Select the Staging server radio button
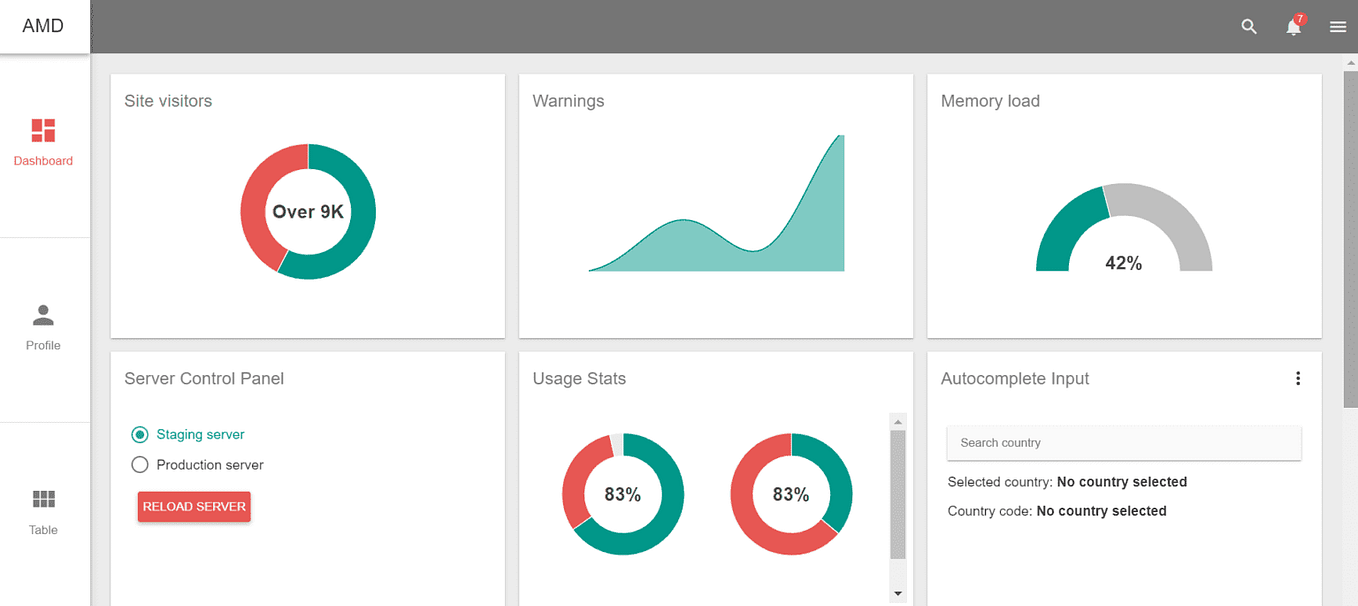The image size is (1358, 606). point(140,434)
